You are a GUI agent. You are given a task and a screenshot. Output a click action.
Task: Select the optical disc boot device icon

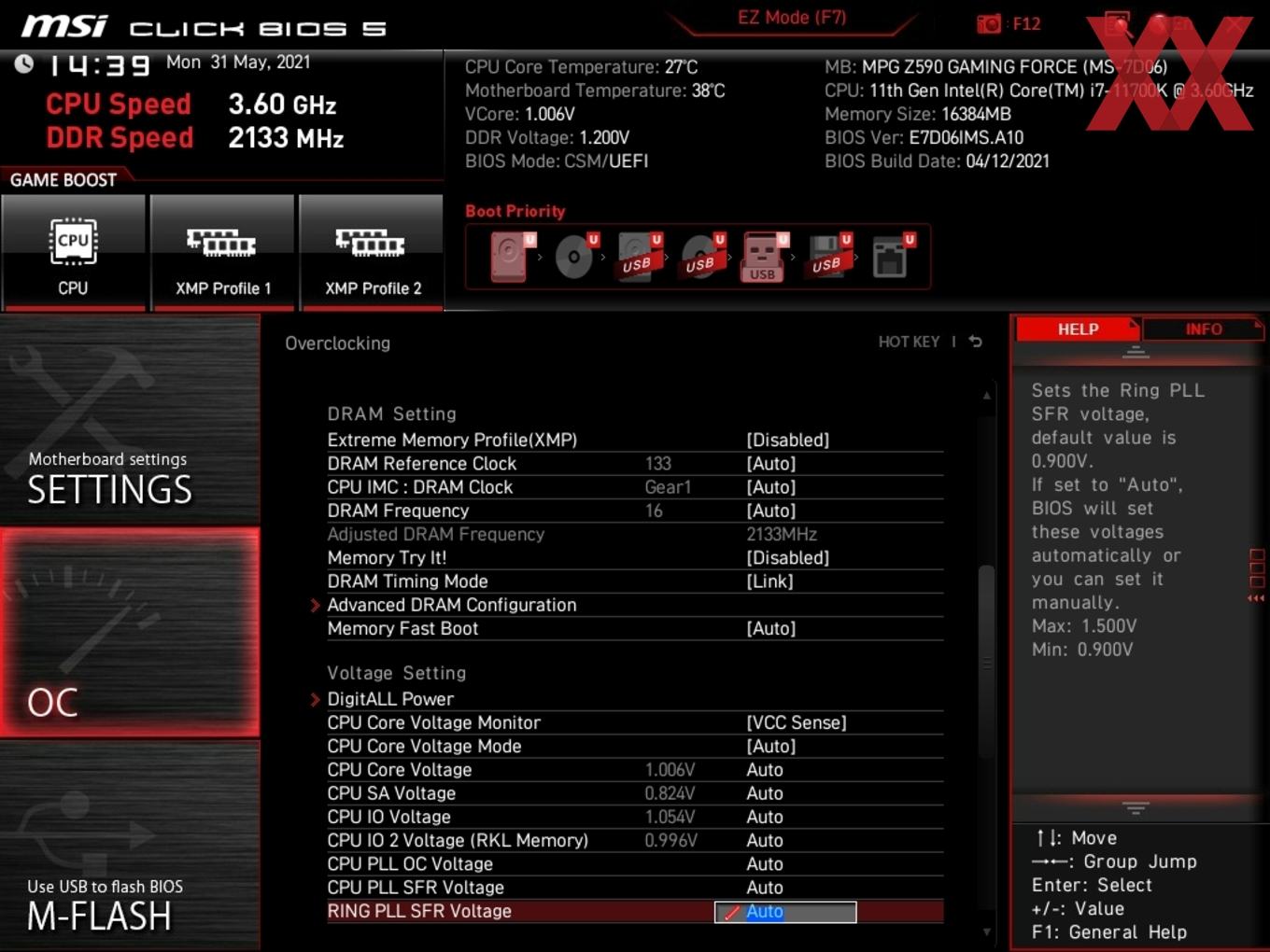pos(574,257)
